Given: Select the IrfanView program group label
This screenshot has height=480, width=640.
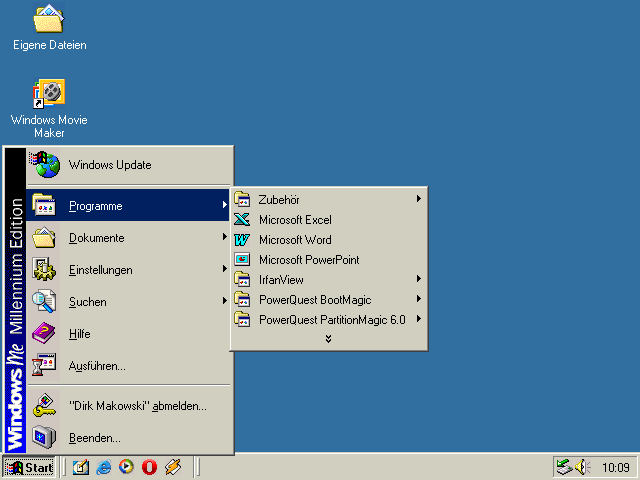Looking at the screenshot, I should pyautogui.click(x=281, y=280).
